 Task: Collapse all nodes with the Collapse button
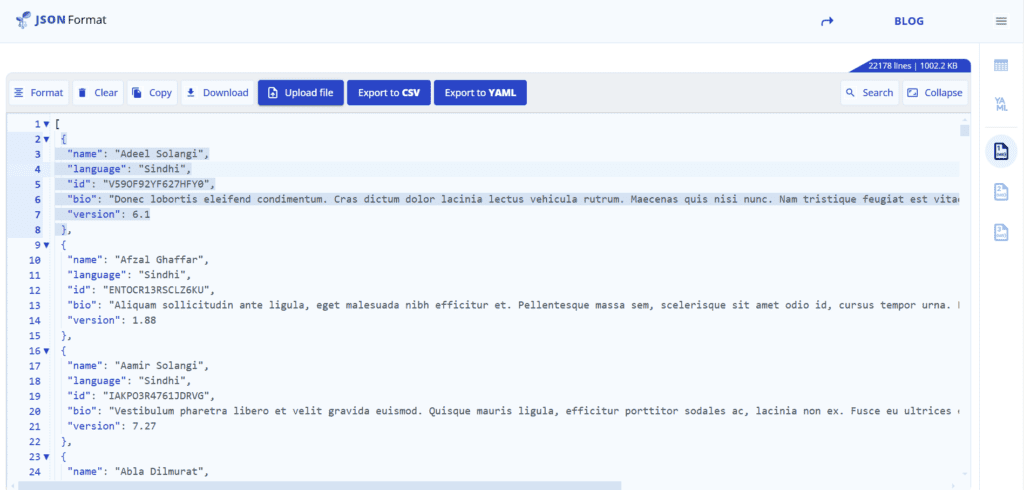pyautogui.click(x=935, y=93)
